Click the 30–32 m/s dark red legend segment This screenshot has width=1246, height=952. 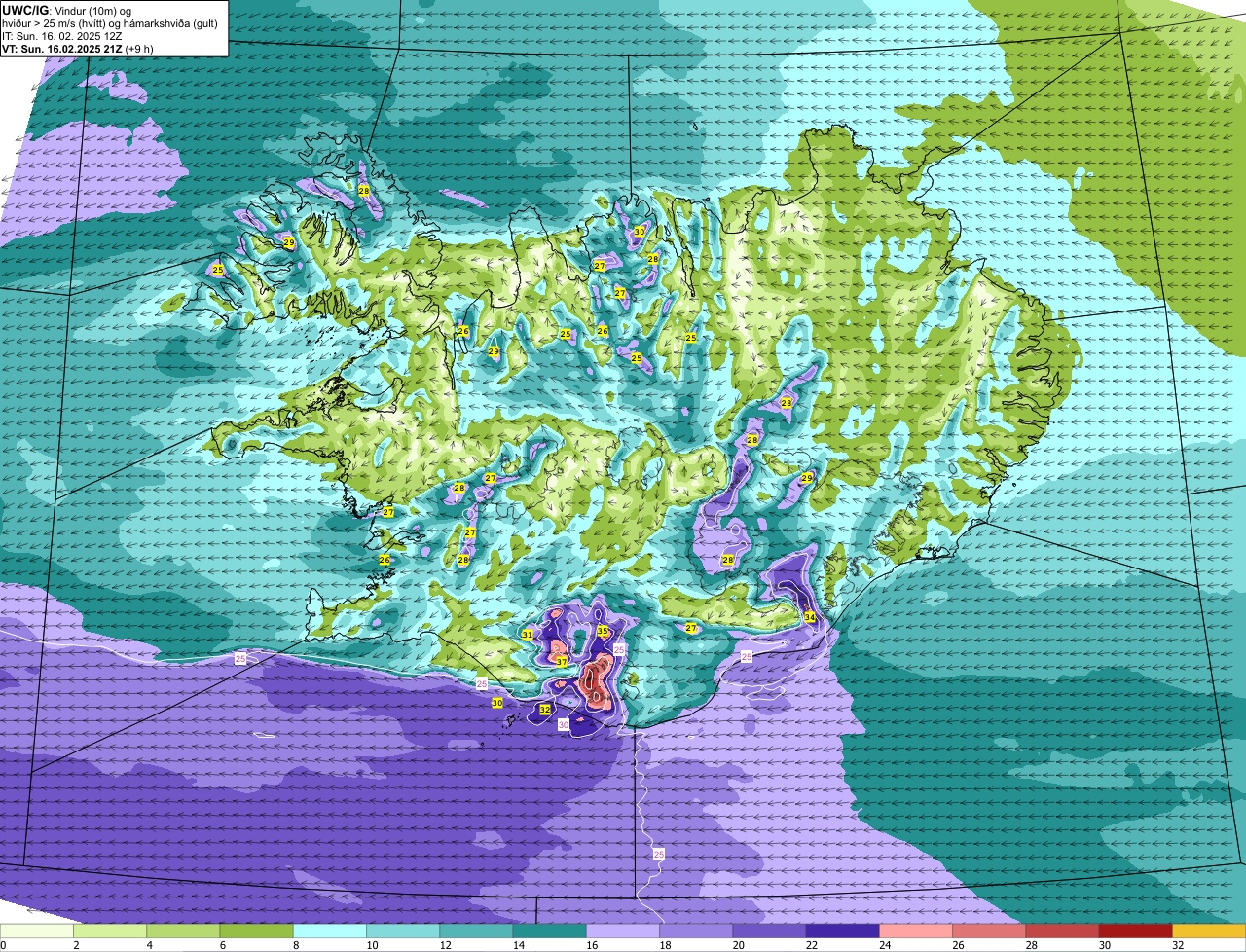(x=1137, y=931)
